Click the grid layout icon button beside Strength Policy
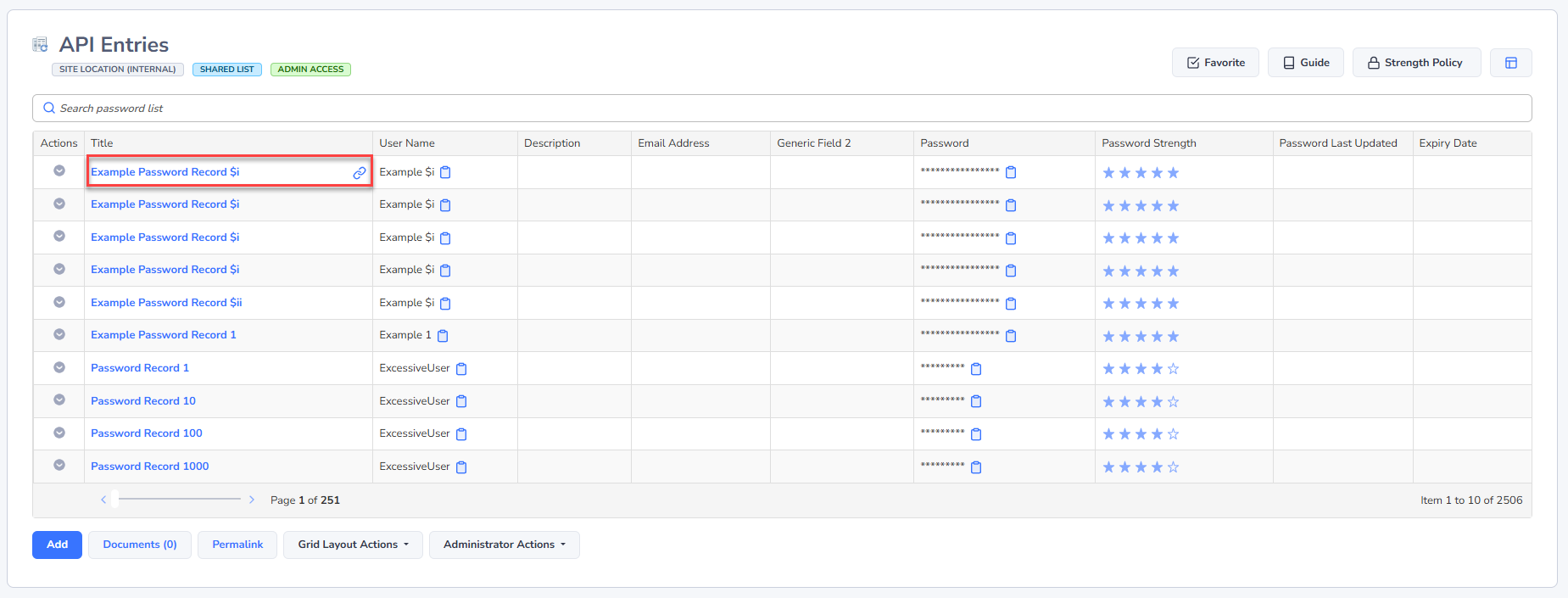This screenshot has height=598, width=1568. [1510, 63]
